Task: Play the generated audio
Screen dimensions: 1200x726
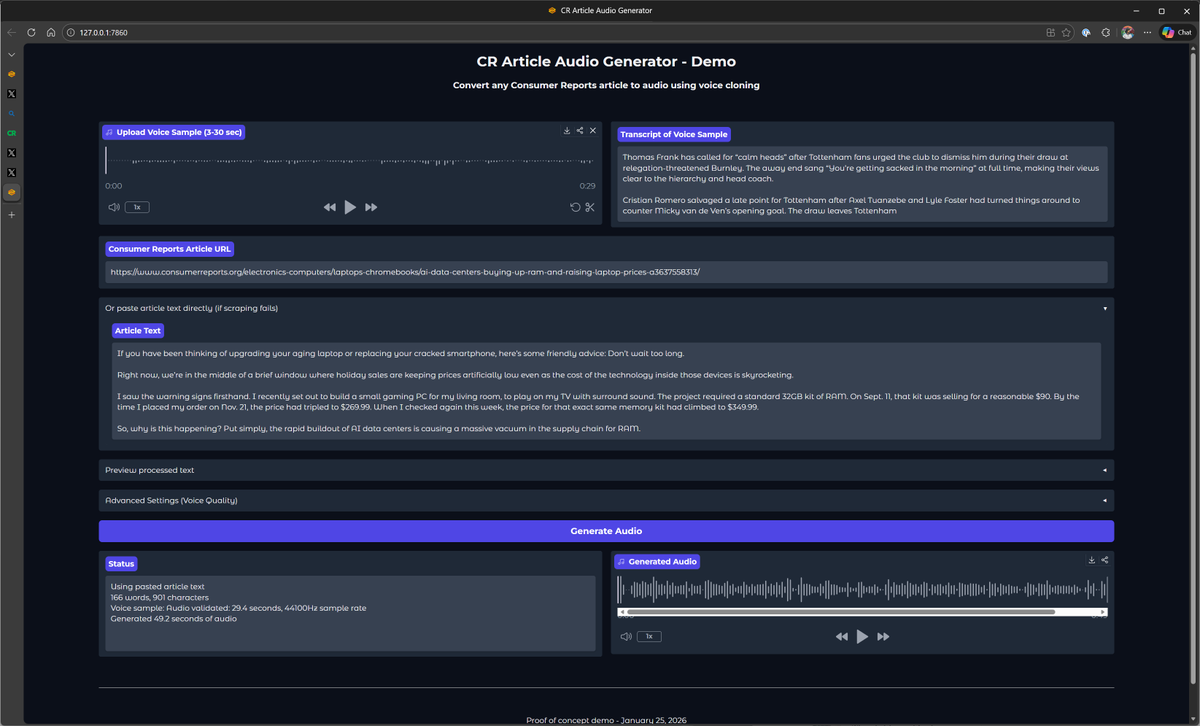Action: coord(862,636)
